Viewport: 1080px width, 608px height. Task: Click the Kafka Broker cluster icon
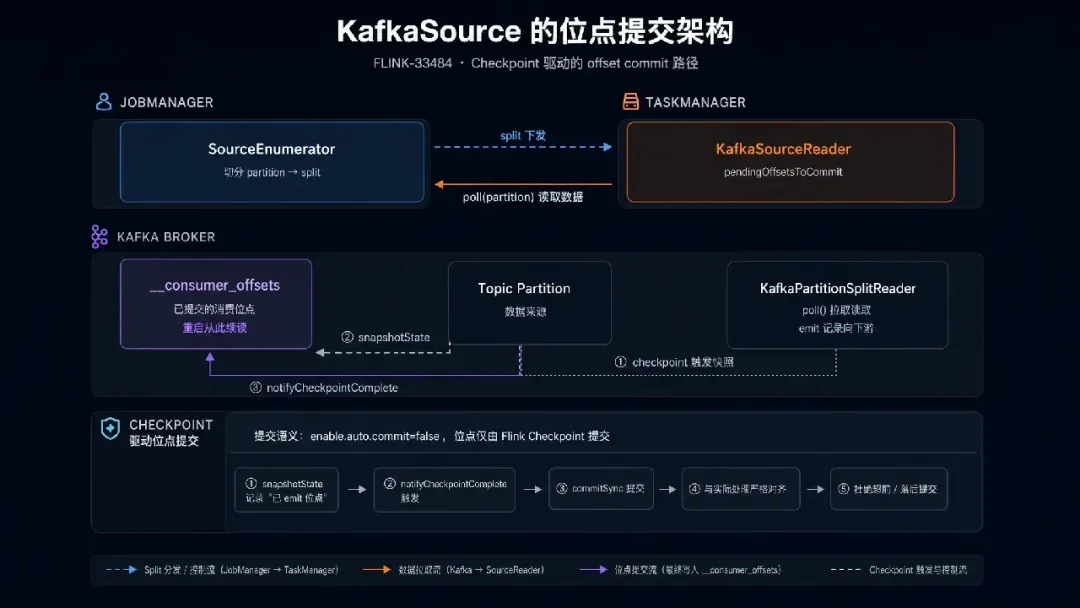pos(99,236)
